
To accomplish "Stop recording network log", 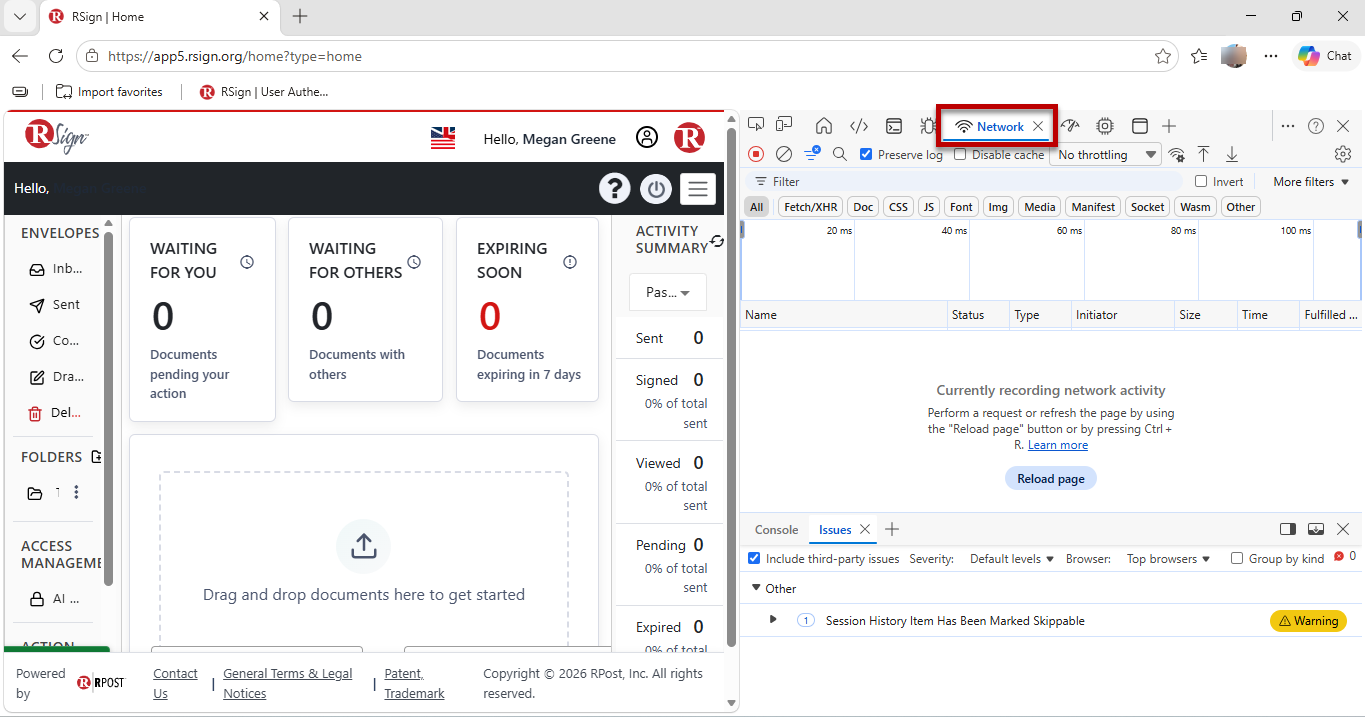I will point(756,154).
